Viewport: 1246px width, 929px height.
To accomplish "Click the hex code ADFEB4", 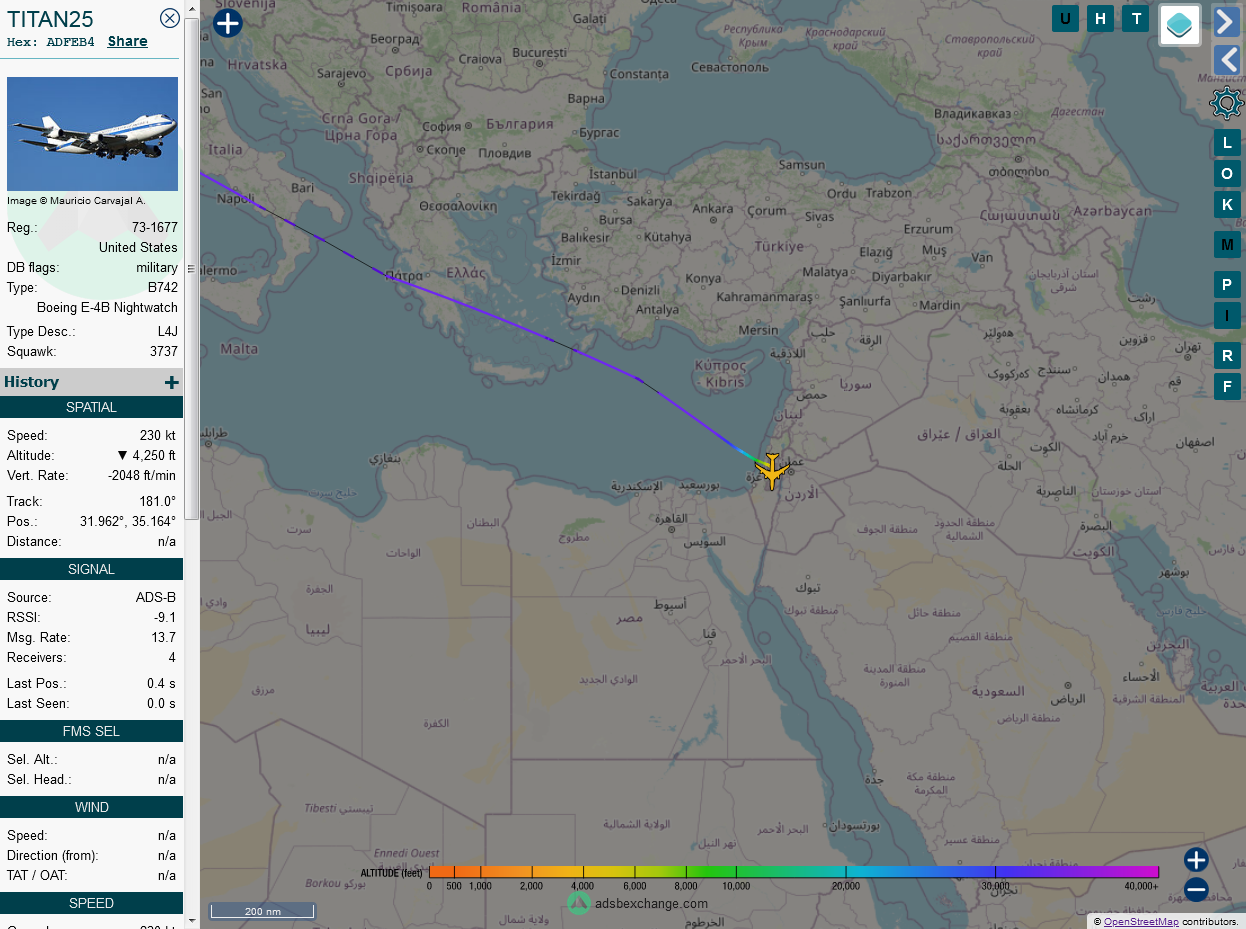I will click(70, 42).
